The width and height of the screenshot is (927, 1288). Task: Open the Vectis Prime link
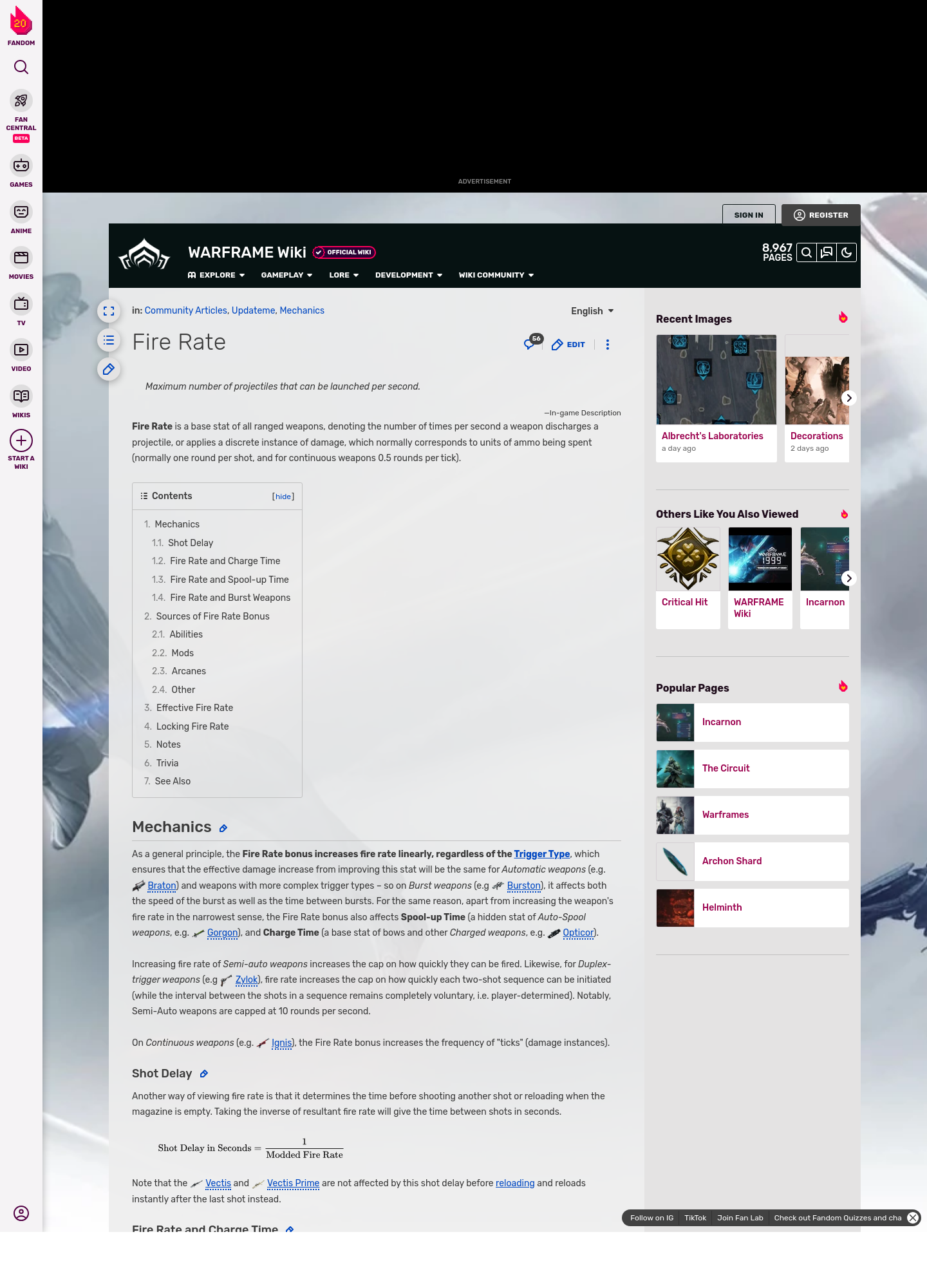pos(293,1183)
